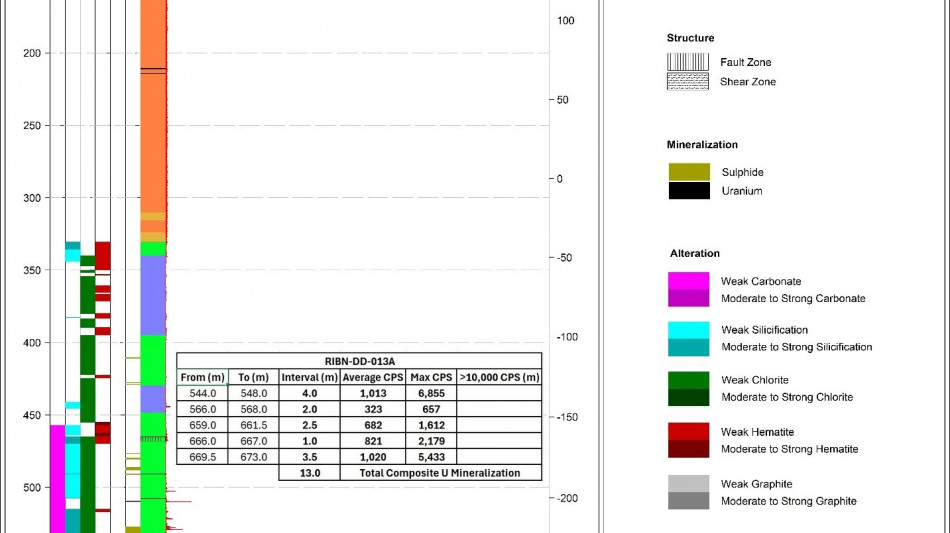Click the purple lithology interval near 350
Image resolution: width=950 pixels, height=533 pixels.
pyautogui.click(x=153, y=295)
